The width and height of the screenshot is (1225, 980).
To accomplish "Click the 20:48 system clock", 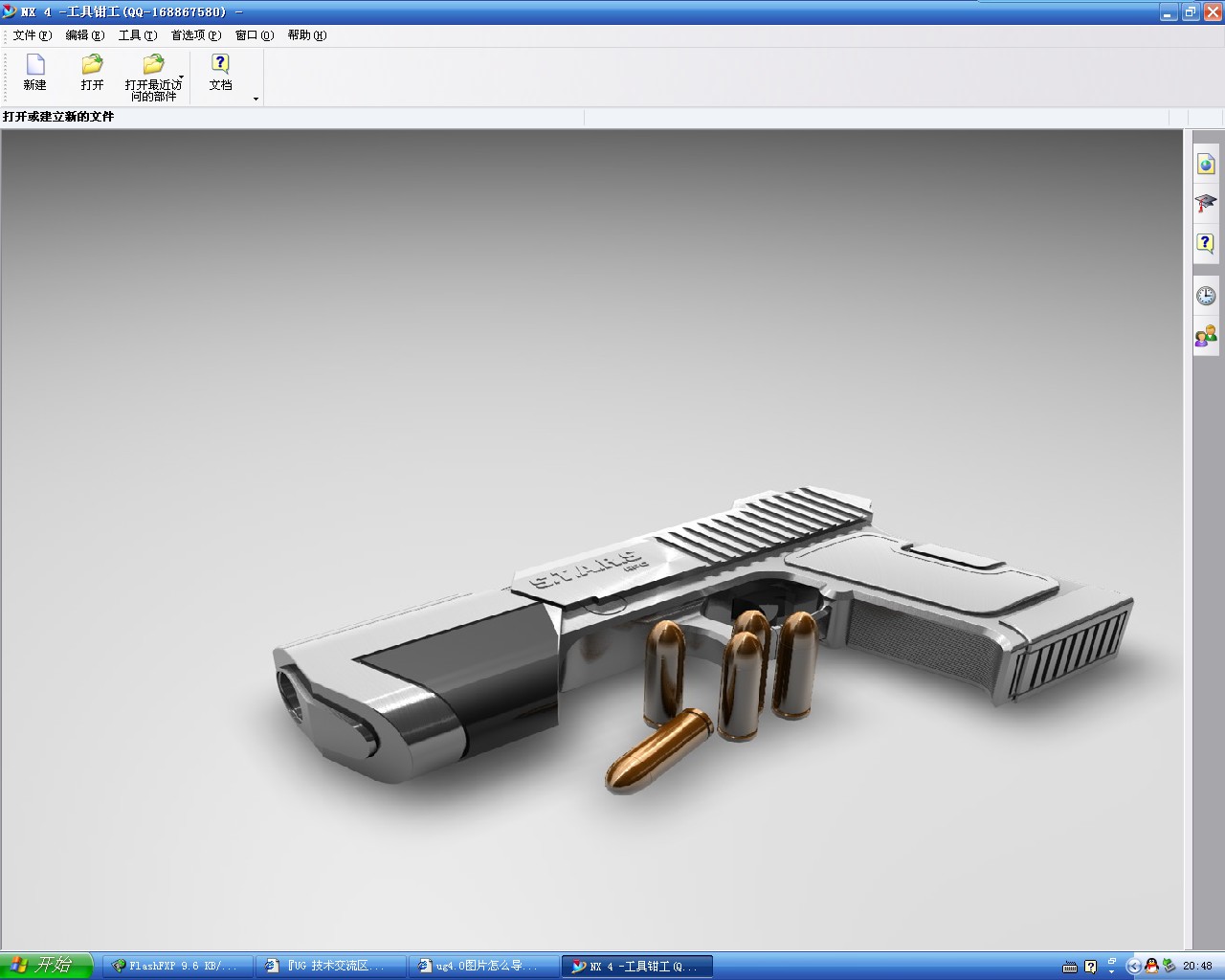I will [x=1197, y=967].
